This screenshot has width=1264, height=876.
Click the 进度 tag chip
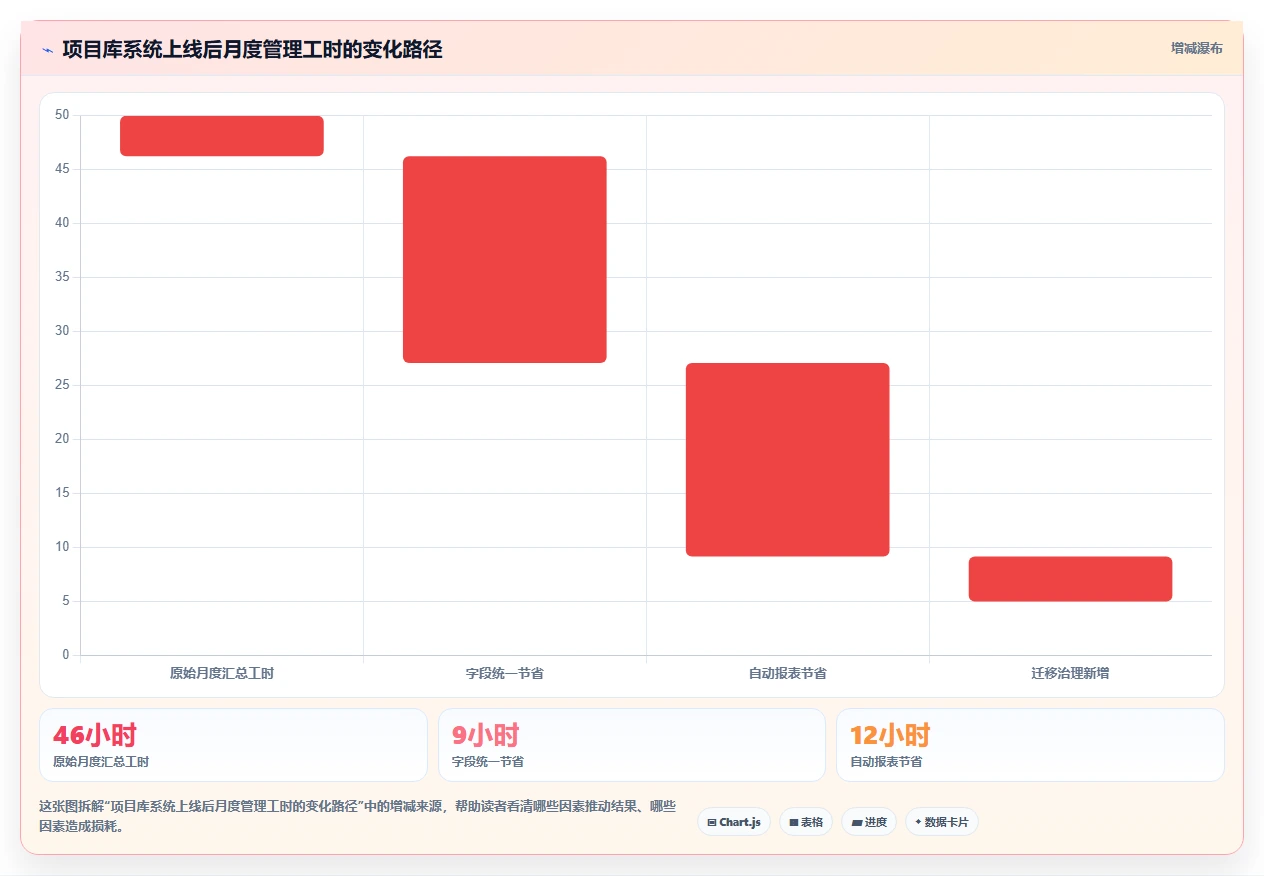pyautogui.click(x=869, y=822)
